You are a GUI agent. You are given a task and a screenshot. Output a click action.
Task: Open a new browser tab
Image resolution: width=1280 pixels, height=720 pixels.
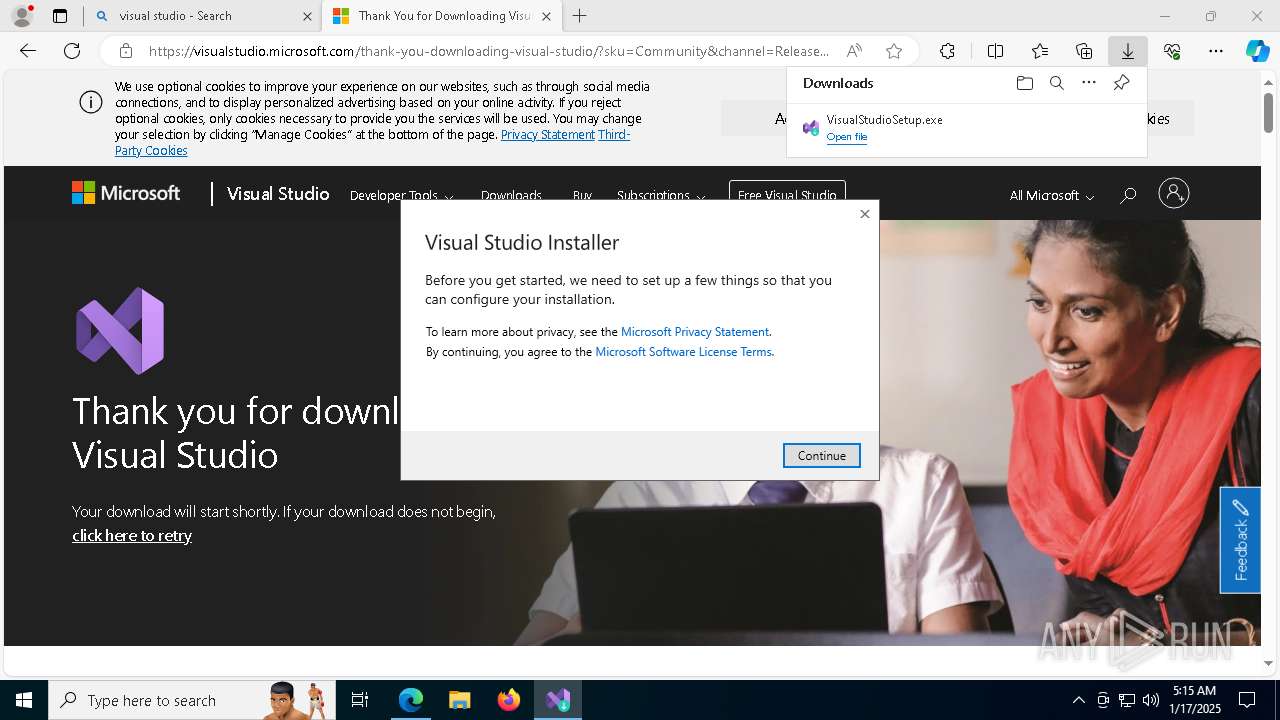(580, 16)
